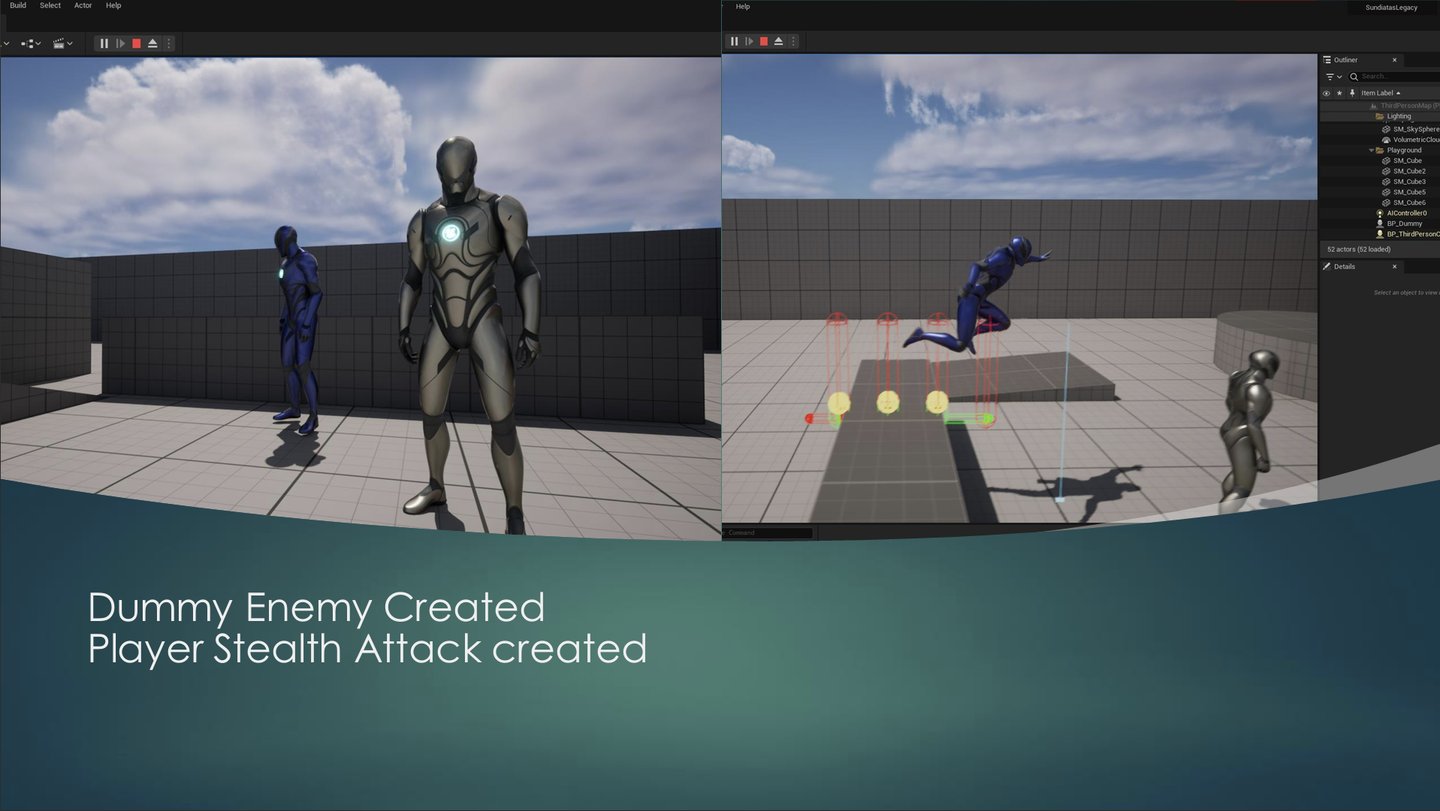Click the star favorites column header
Viewport: 1440px width, 811px height.
(1339, 93)
